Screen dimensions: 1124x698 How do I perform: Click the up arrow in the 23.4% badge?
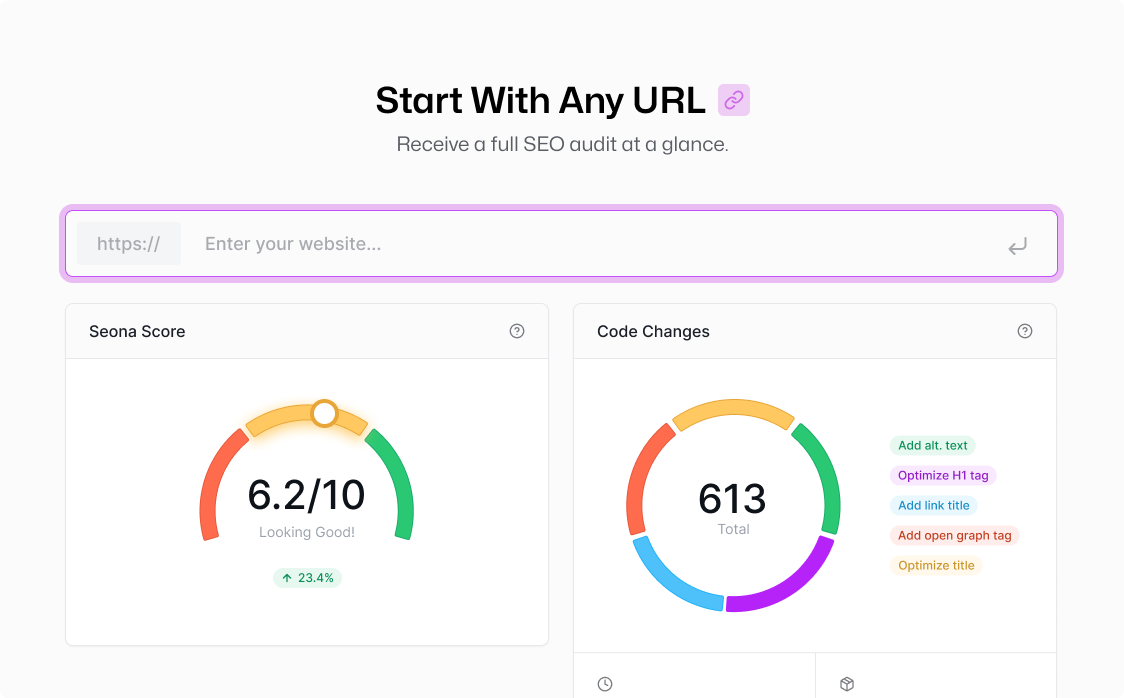287,578
